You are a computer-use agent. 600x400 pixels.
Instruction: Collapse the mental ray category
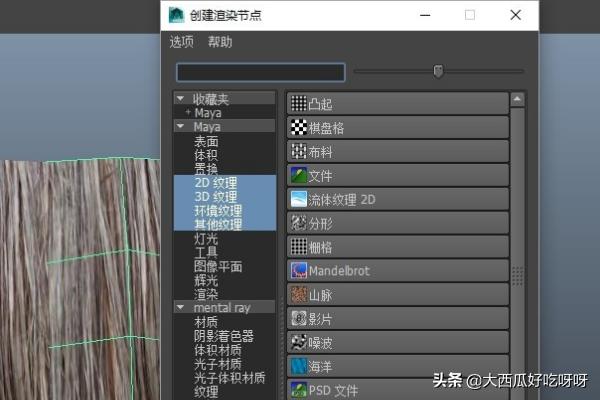click(180, 309)
